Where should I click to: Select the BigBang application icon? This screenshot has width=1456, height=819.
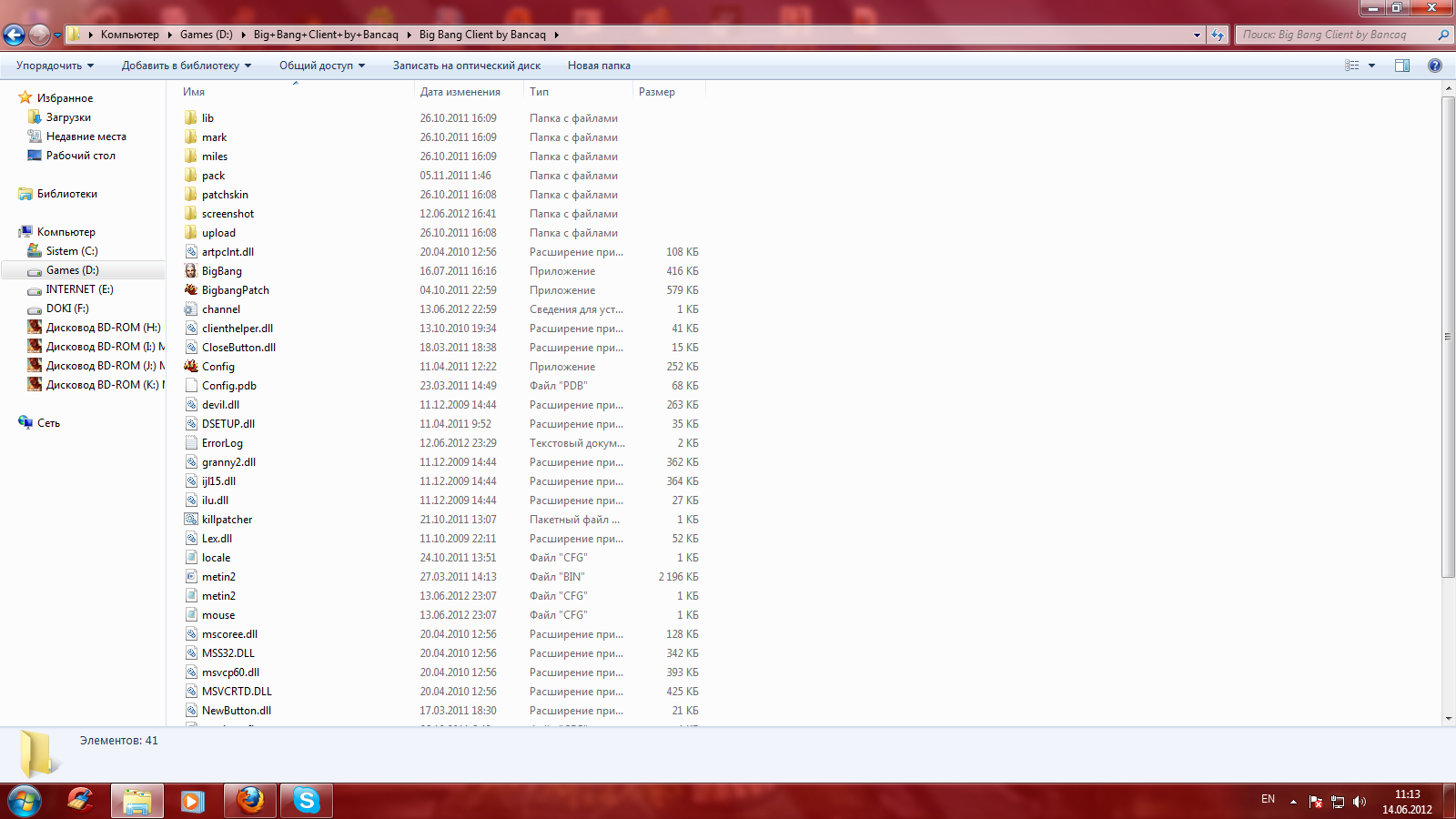click(190, 271)
